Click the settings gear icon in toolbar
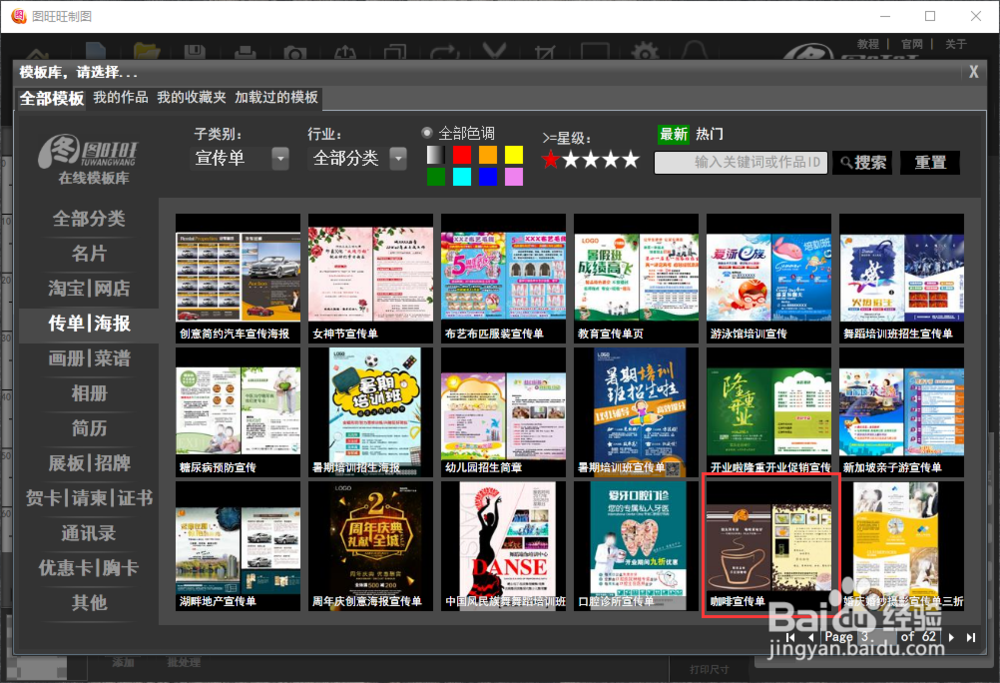1000x683 pixels. click(x=645, y=52)
